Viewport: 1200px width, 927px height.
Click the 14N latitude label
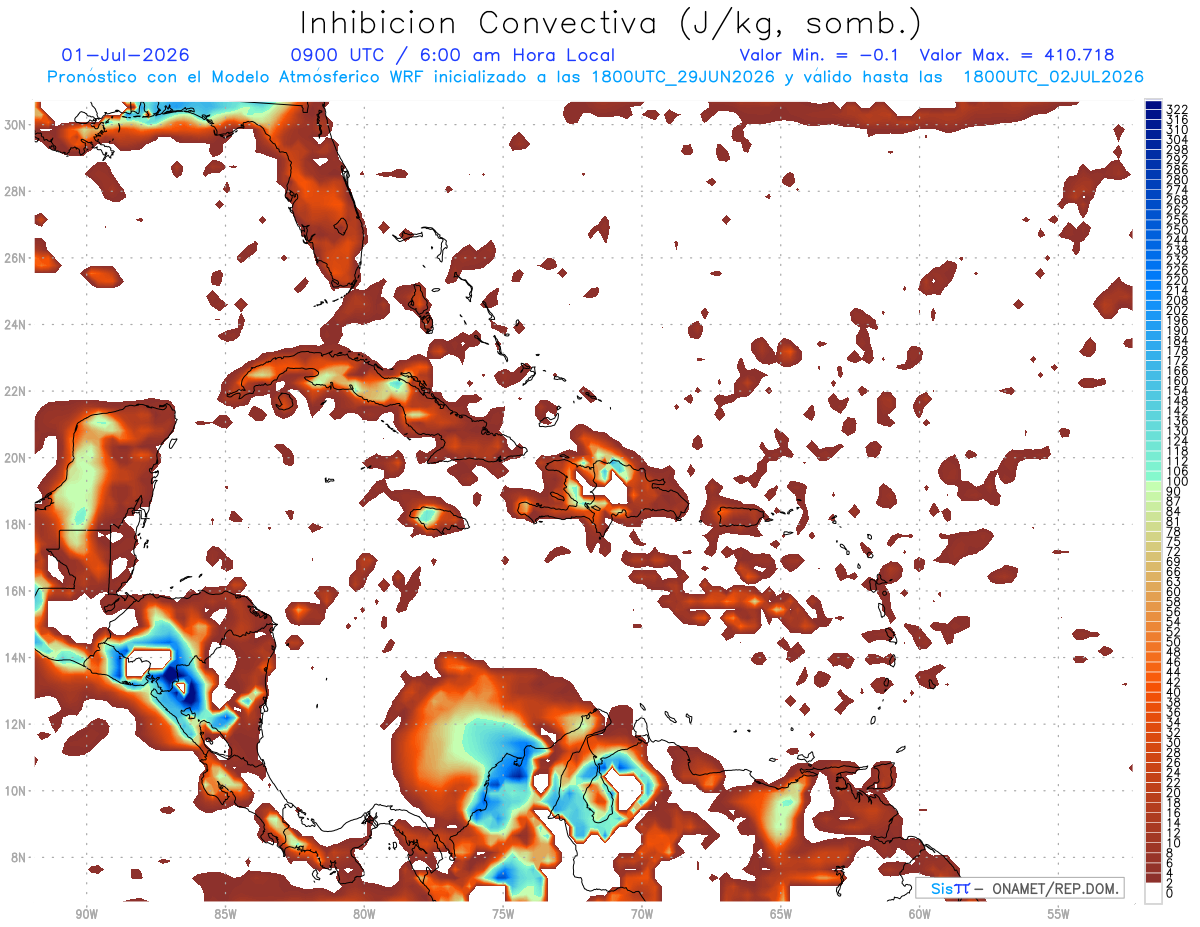15,657
